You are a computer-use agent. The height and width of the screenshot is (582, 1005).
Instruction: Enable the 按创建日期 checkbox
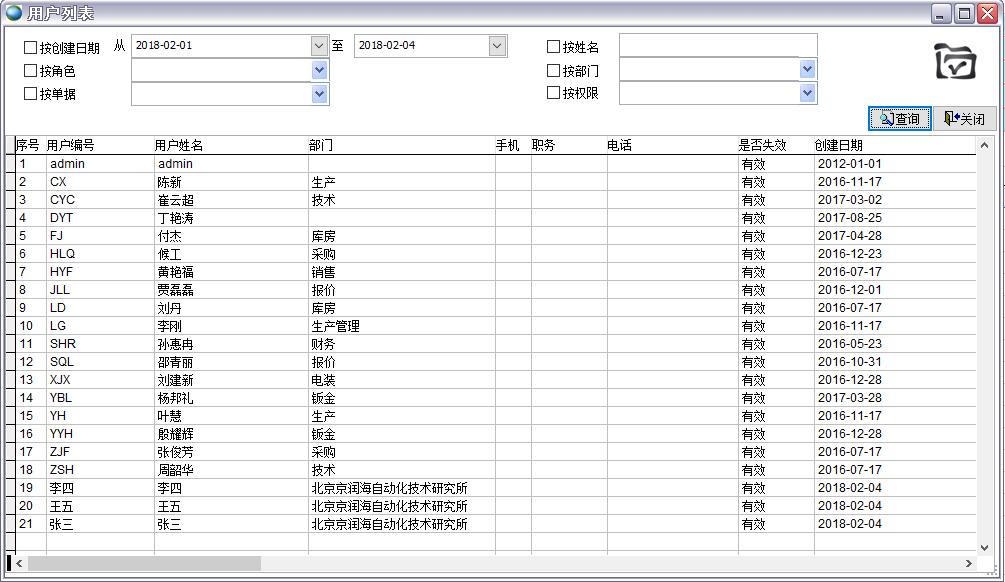click(30, 47)
